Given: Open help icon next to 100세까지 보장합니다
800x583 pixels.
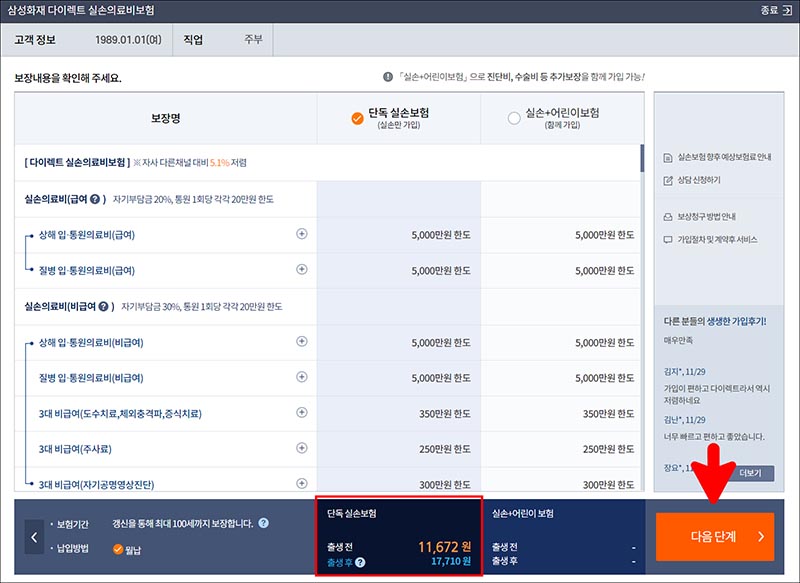Looking at the screenshot, I should point(263,523).
